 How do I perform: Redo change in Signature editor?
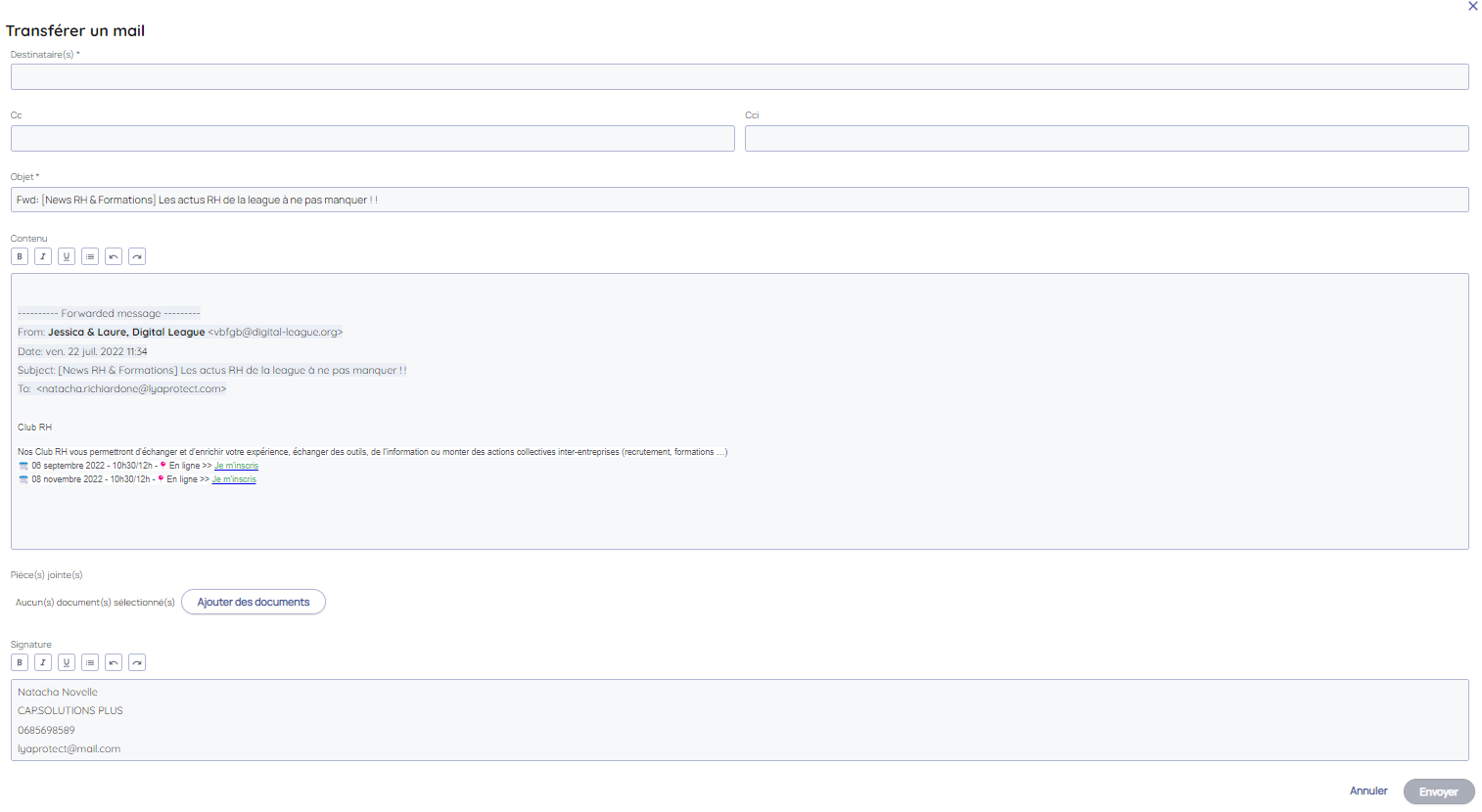pos(137,662)
